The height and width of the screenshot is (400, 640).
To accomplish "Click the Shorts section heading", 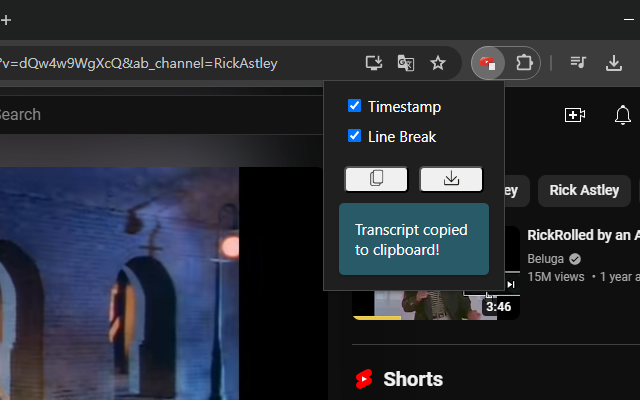I will [x=413, y=379].
